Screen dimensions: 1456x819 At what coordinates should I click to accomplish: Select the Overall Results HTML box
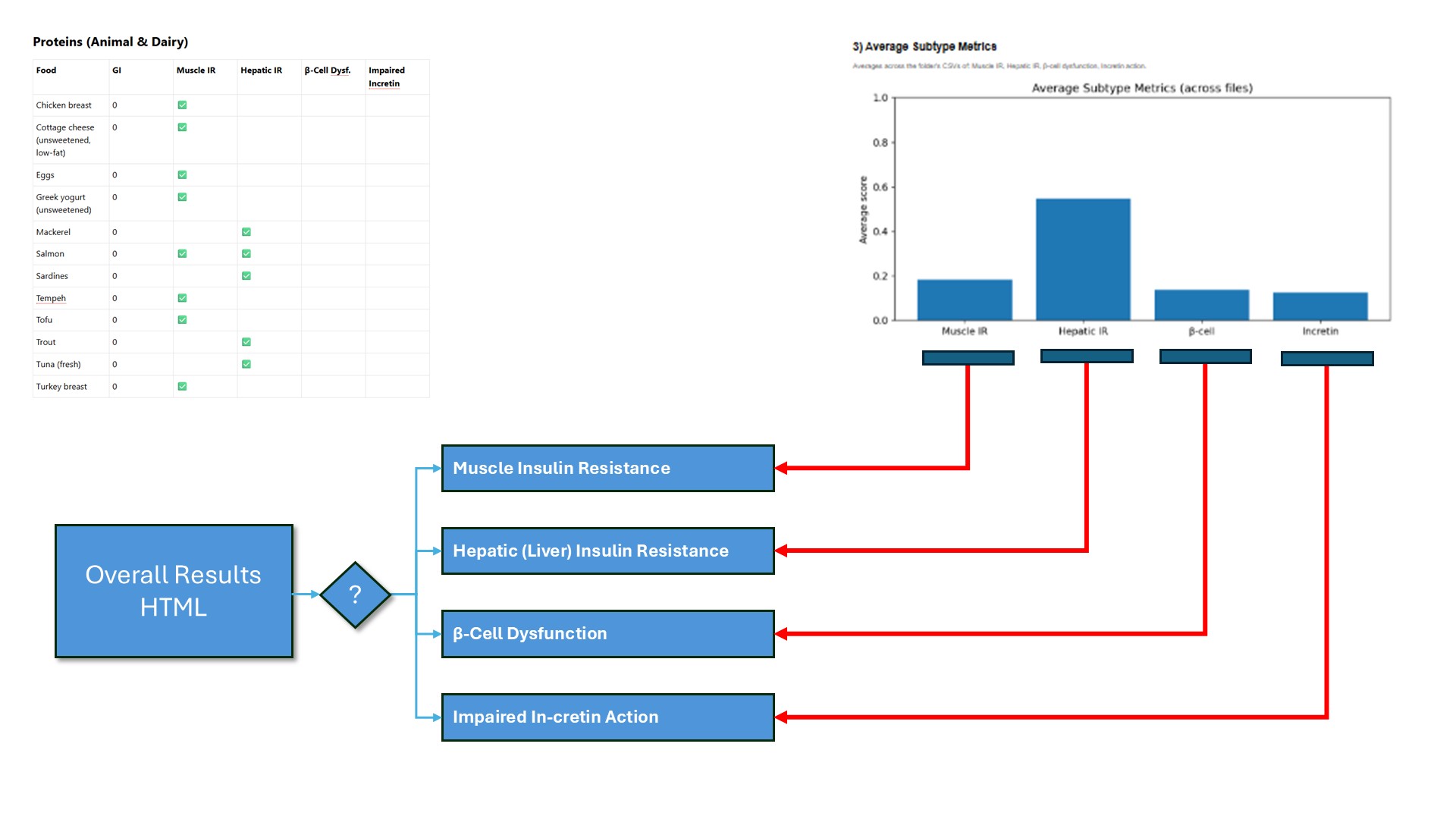point(174,591)
